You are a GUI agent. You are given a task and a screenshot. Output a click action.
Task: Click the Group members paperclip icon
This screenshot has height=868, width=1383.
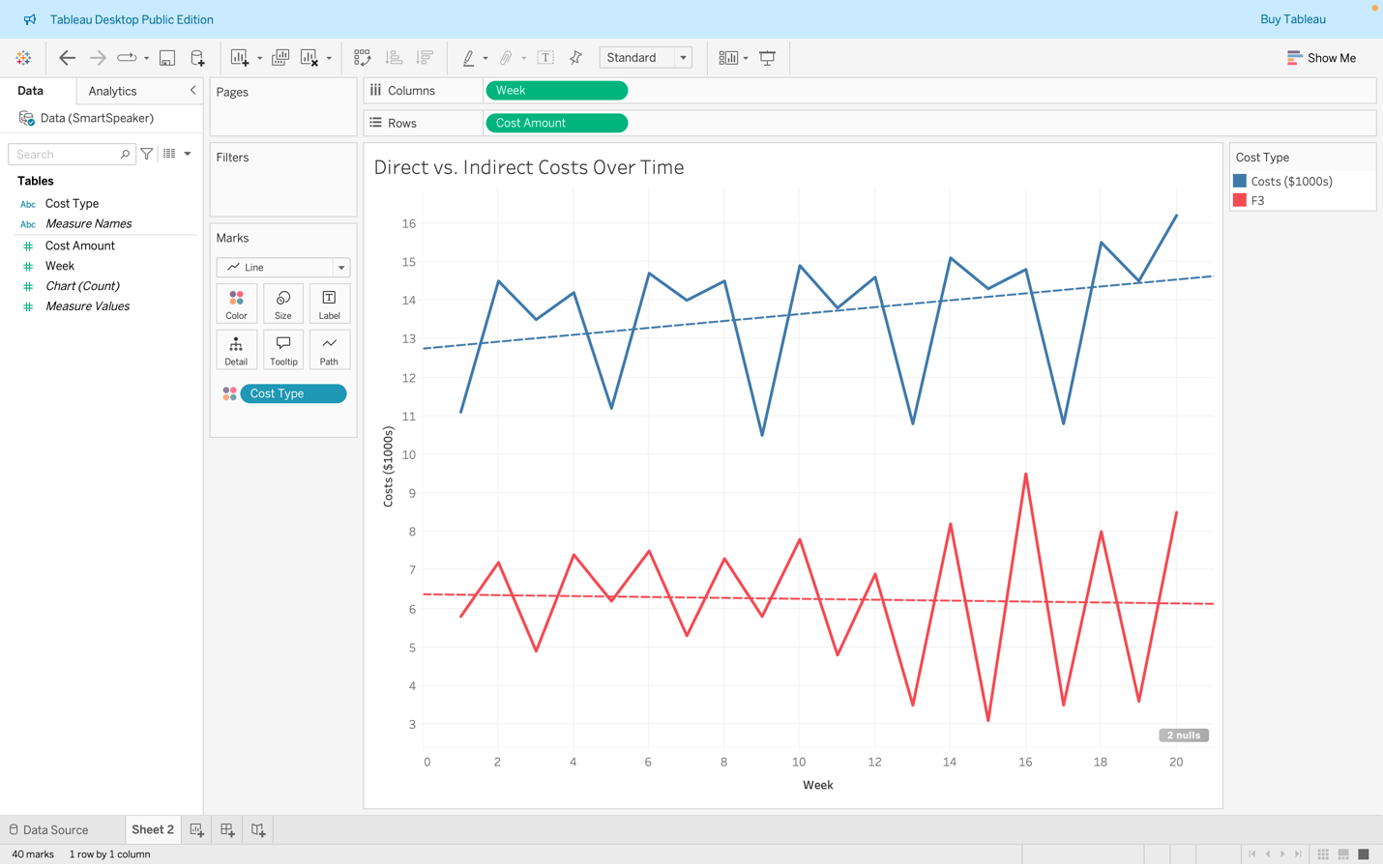coord(506,58)
